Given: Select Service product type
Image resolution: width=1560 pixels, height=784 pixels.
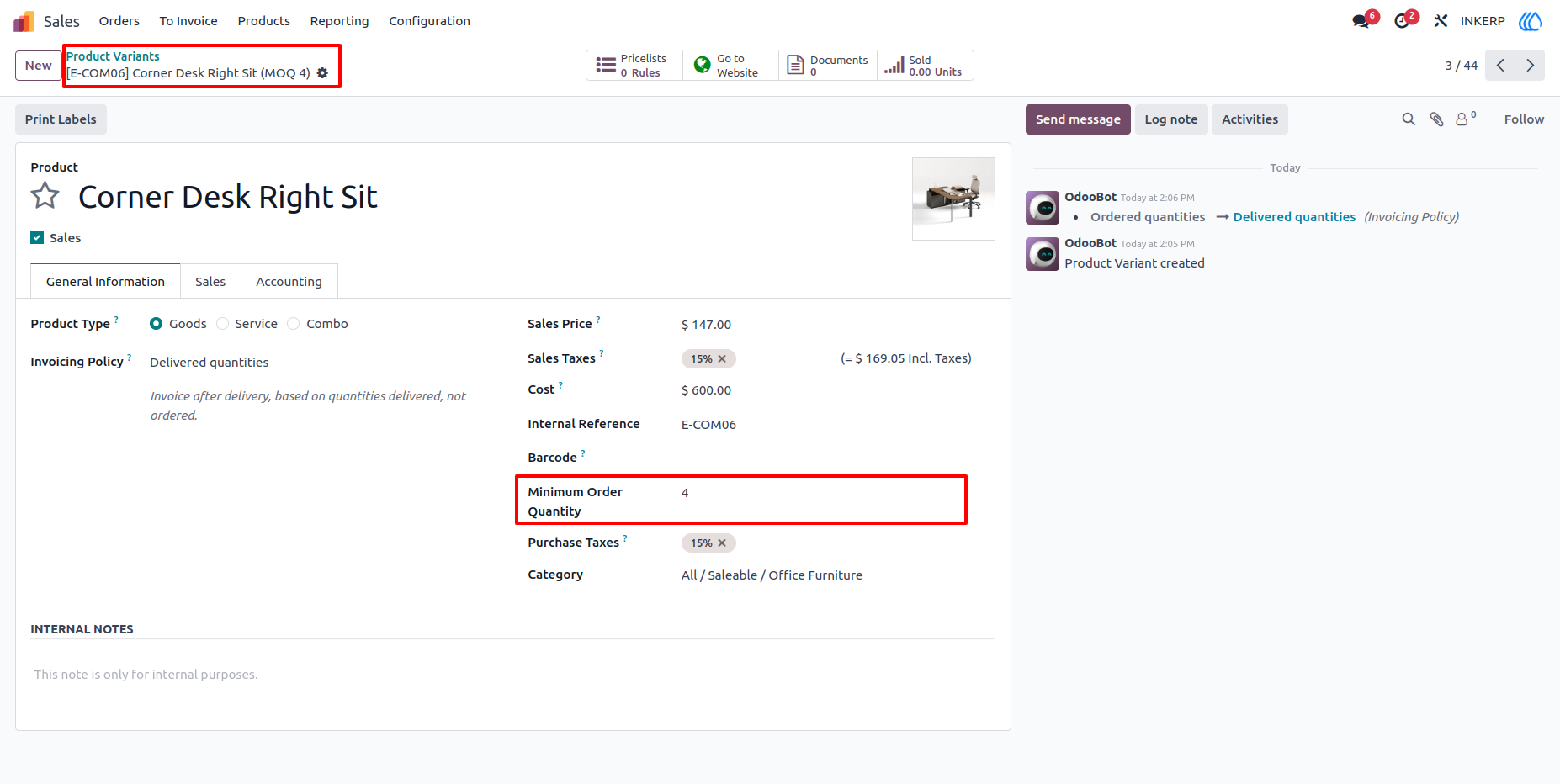Looking at the screenshot, I should coord(222,324).
